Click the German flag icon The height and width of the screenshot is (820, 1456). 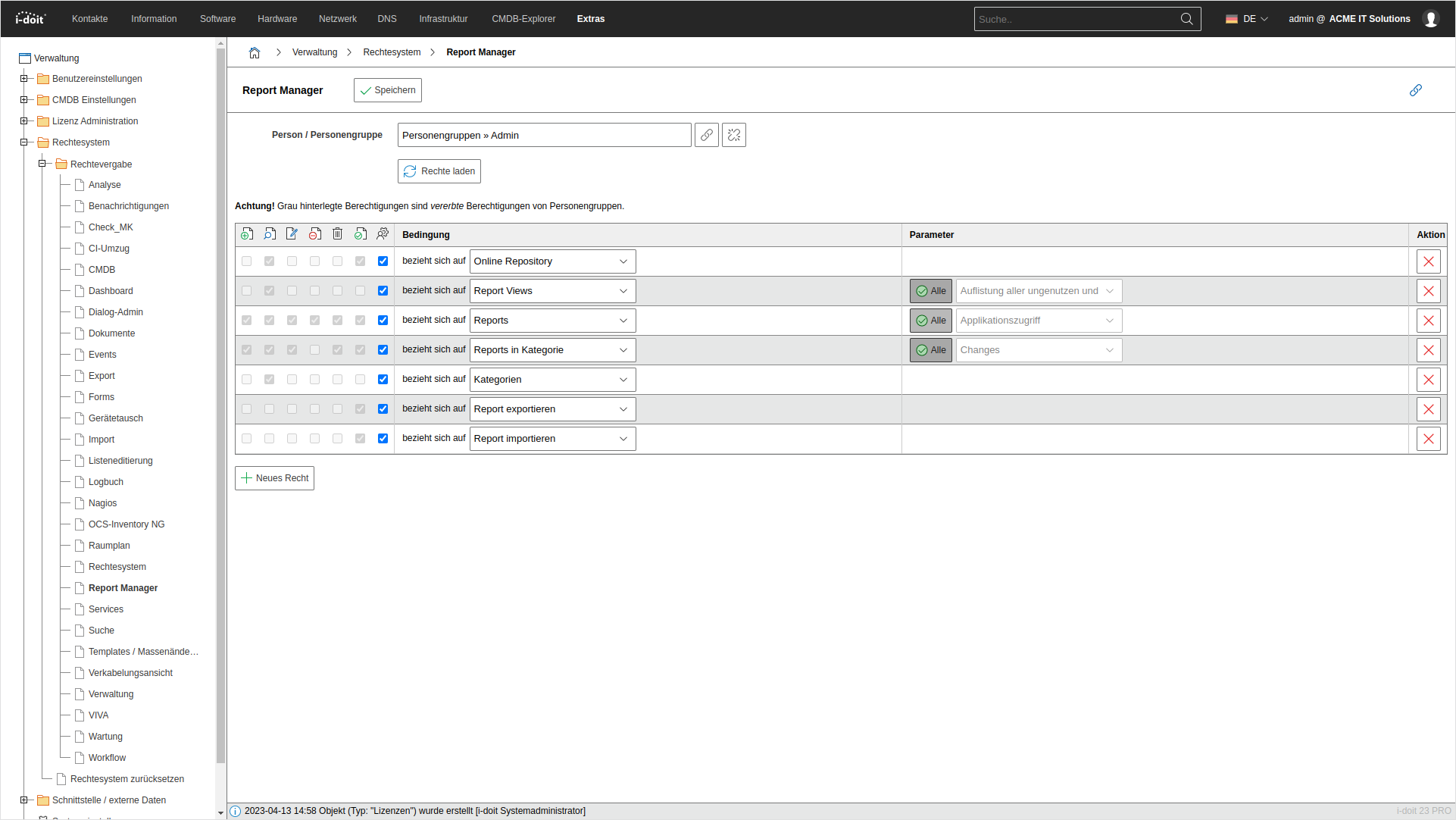coord(1232,19)
